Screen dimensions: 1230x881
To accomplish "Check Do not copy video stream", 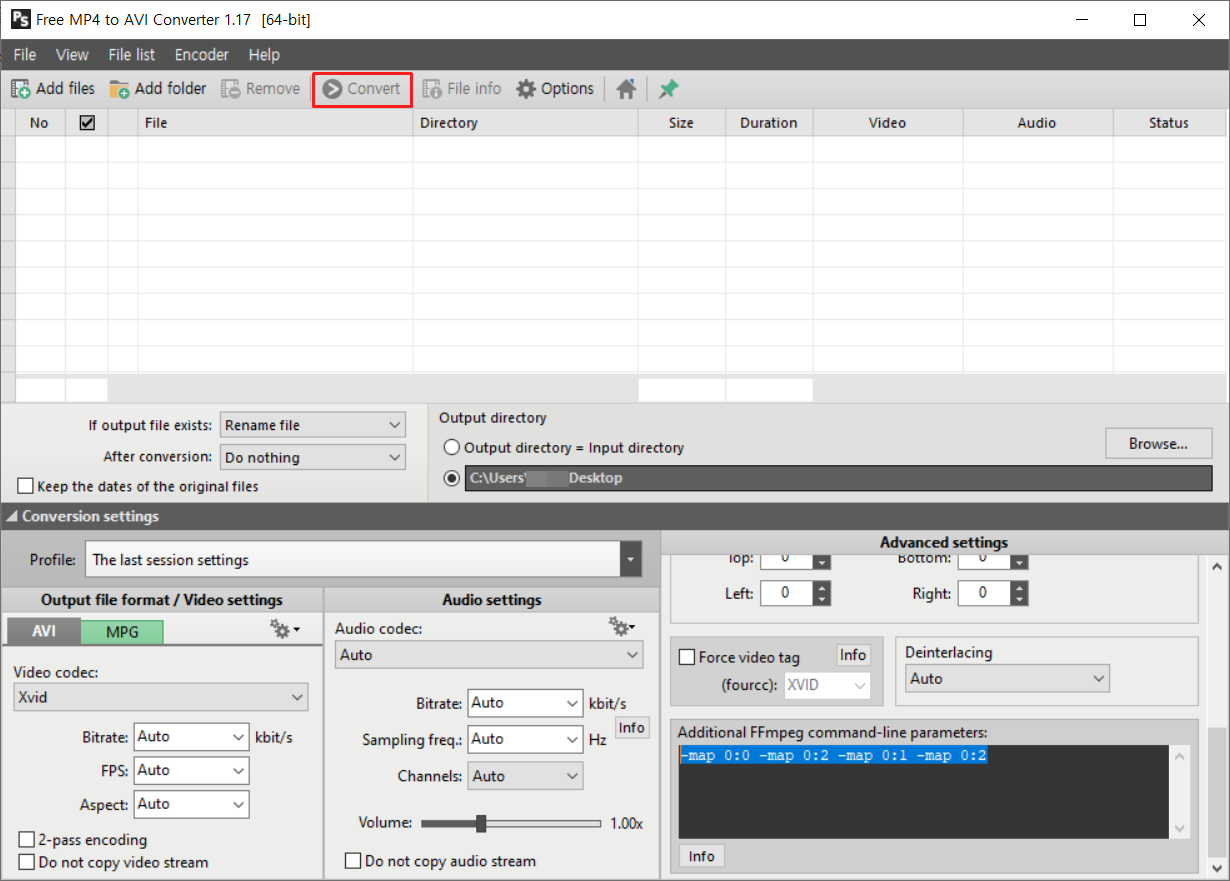I will 26,862.
